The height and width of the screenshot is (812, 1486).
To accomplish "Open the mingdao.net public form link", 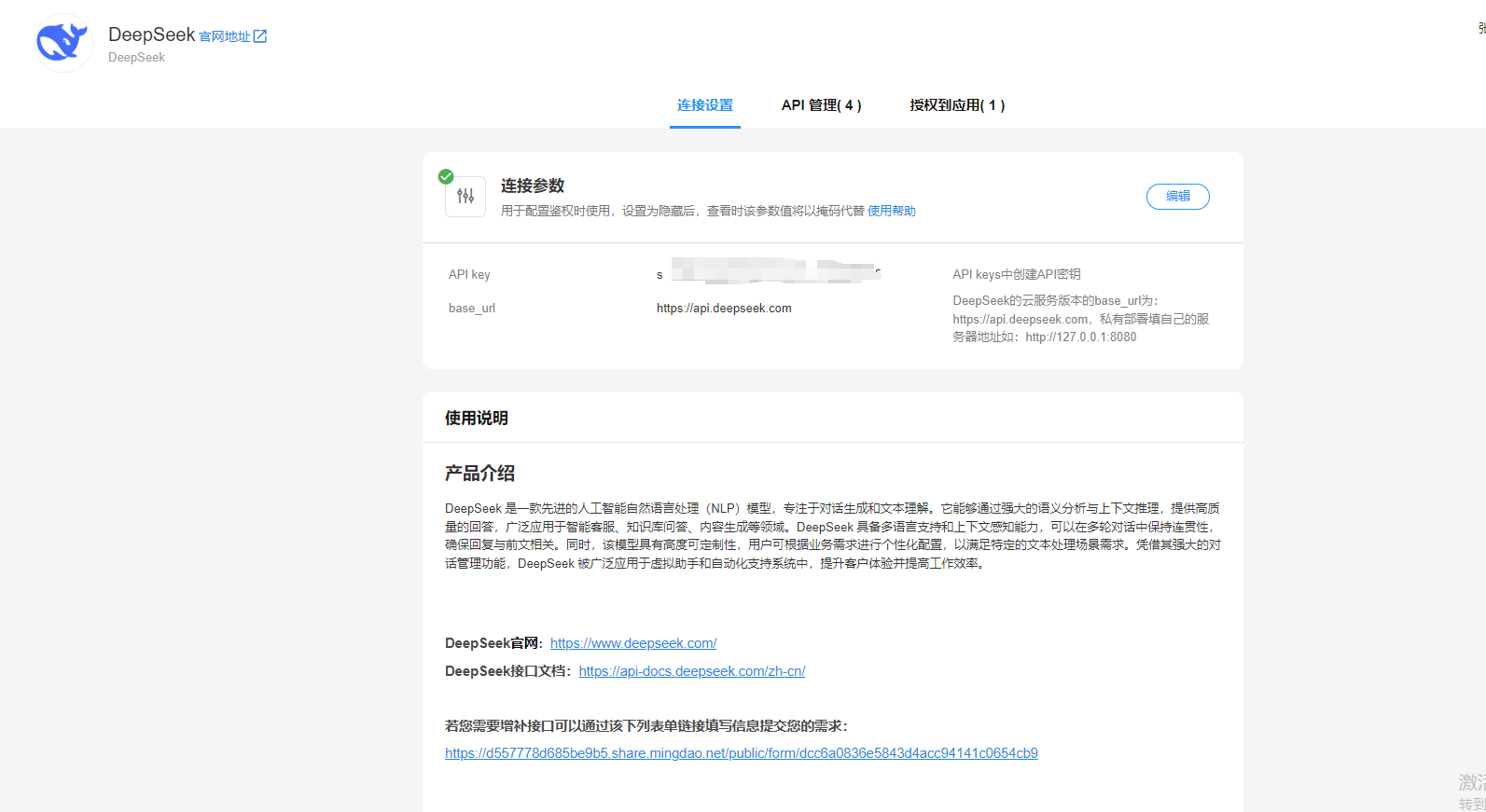I will 741,753.
